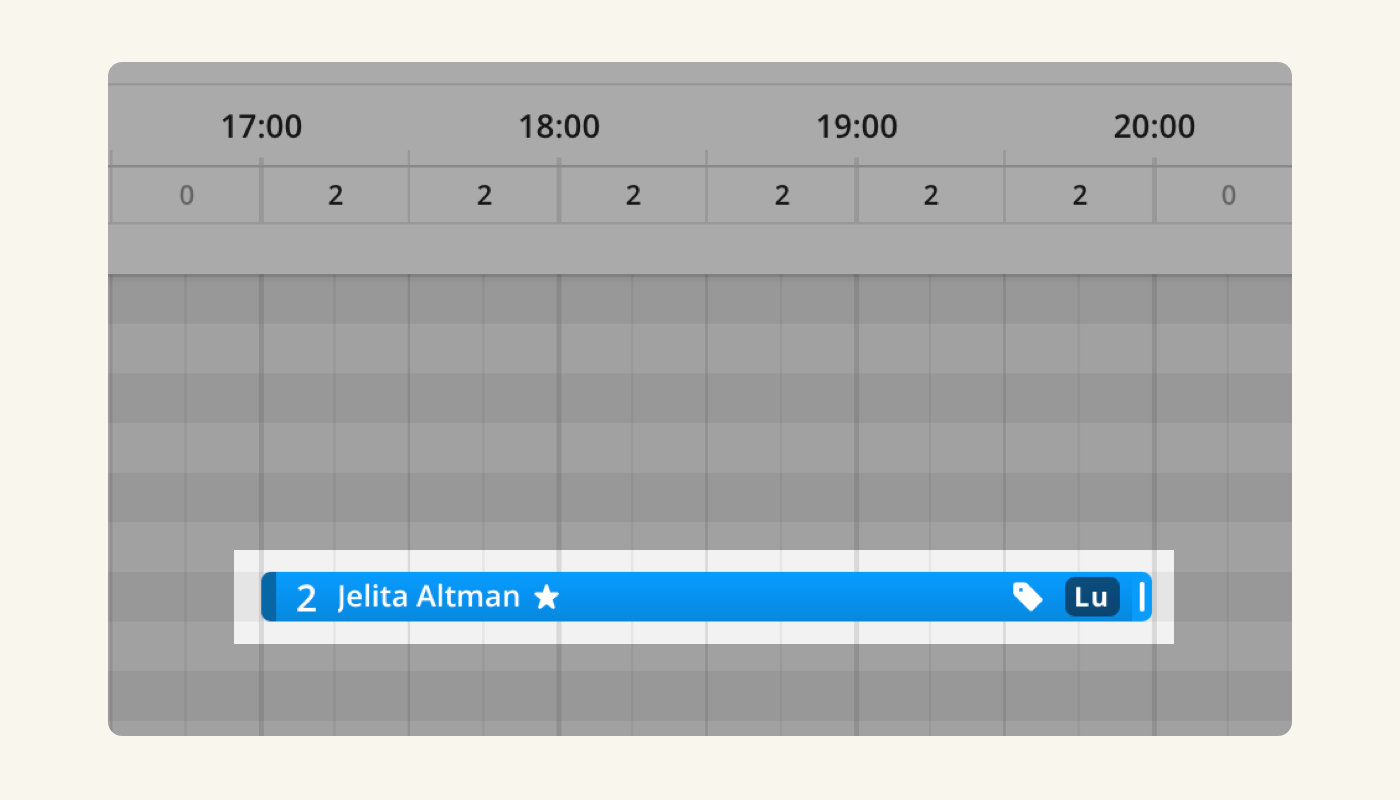1400x800 pixels.
Task: Select the 20:00 time header
Action: [x=1154, y=127]
